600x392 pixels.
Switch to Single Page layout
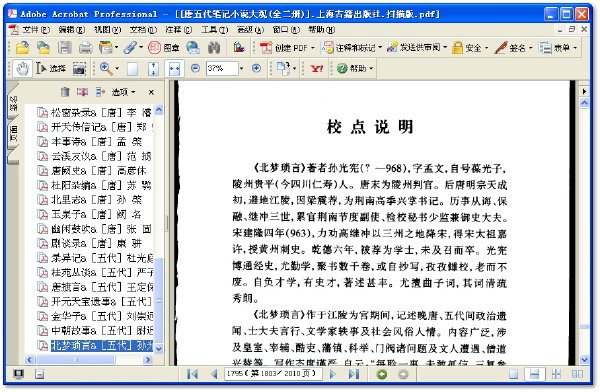pos(514,374)
